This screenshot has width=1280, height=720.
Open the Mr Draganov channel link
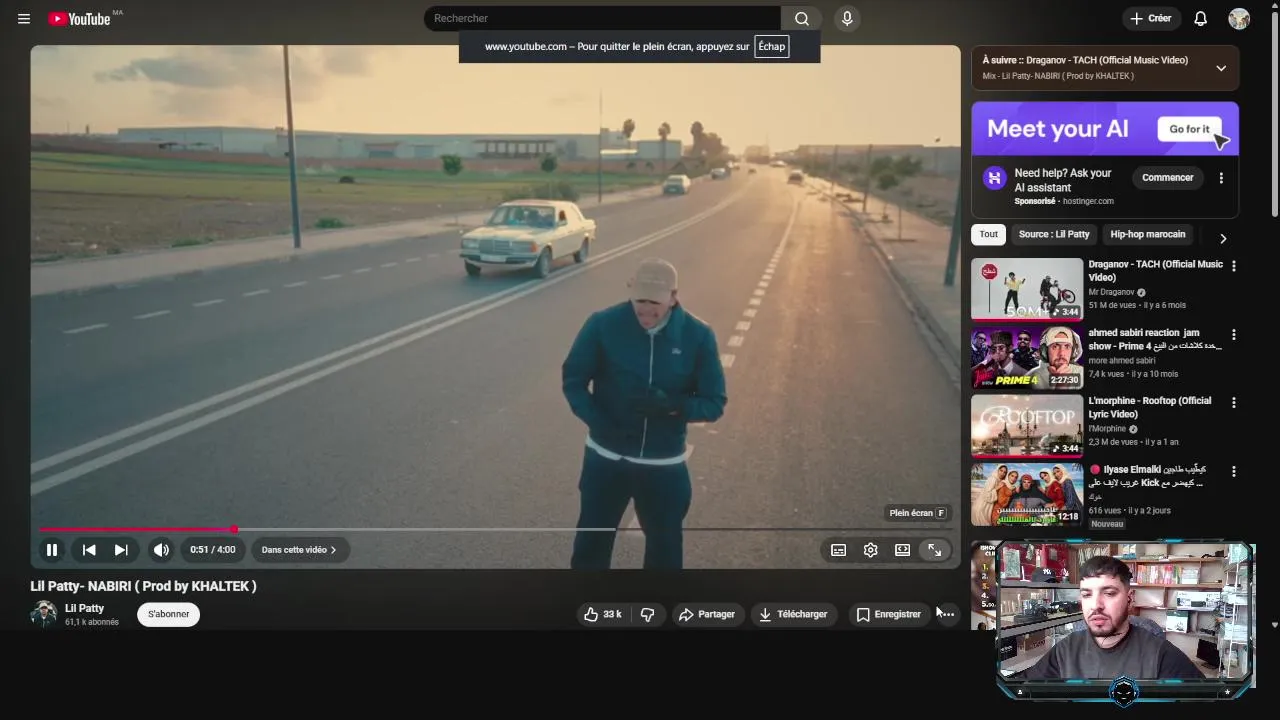coord(1112,292)
